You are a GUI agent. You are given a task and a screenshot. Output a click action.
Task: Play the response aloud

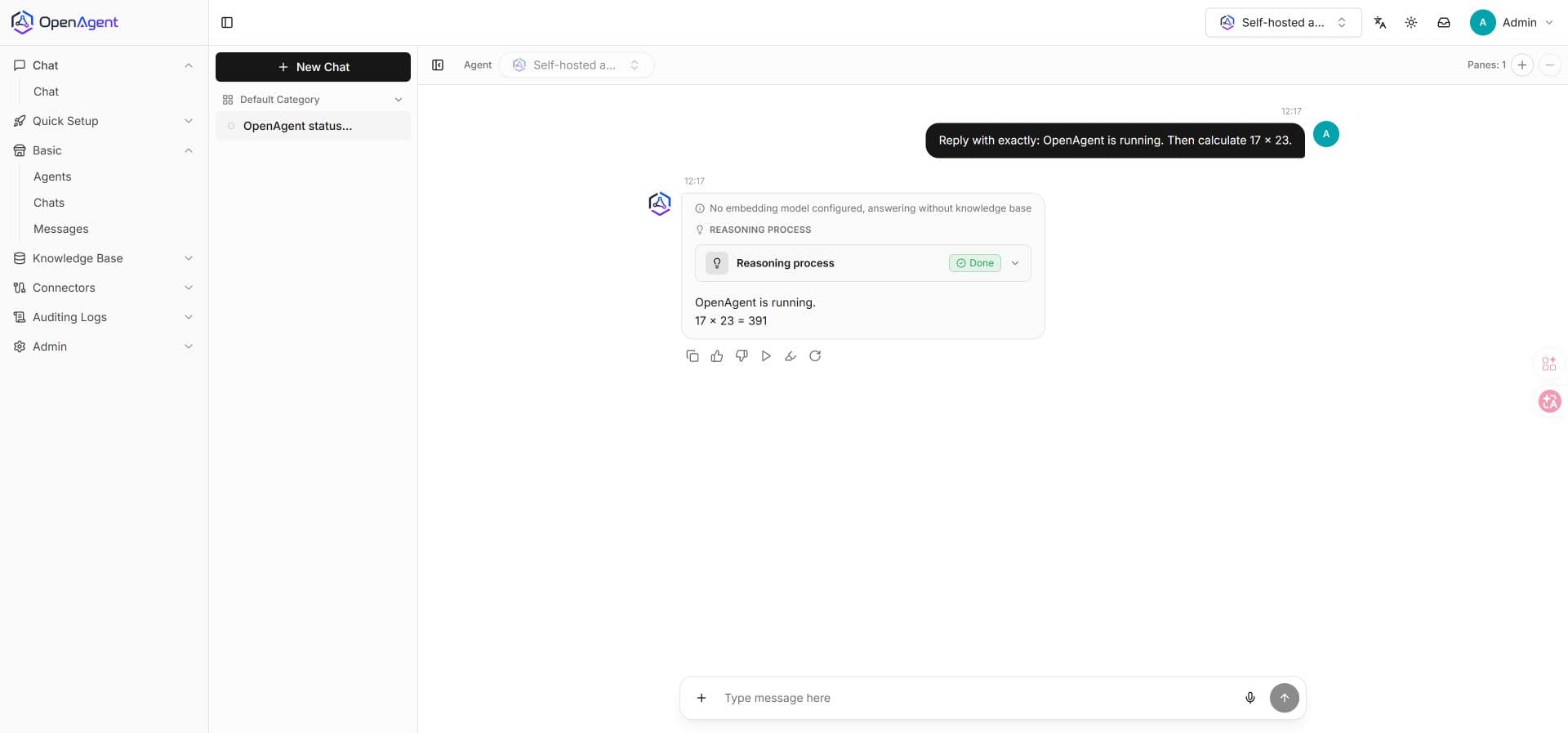click(x=766, y=356)
